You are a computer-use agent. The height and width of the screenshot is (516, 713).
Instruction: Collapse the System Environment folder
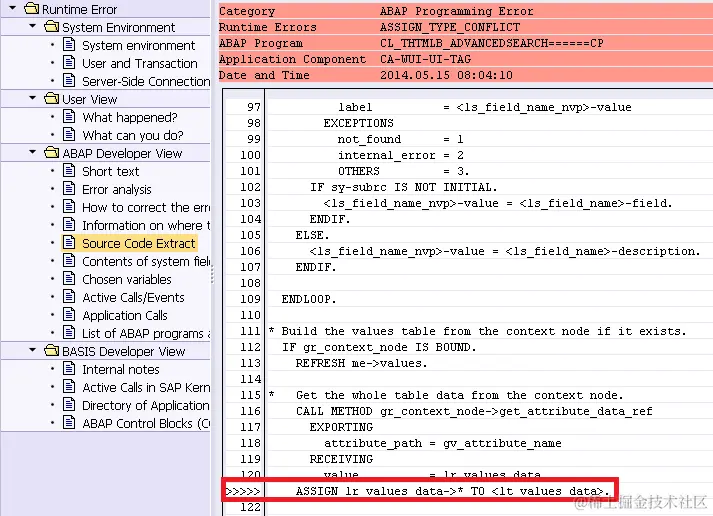(x=32, y=26)
